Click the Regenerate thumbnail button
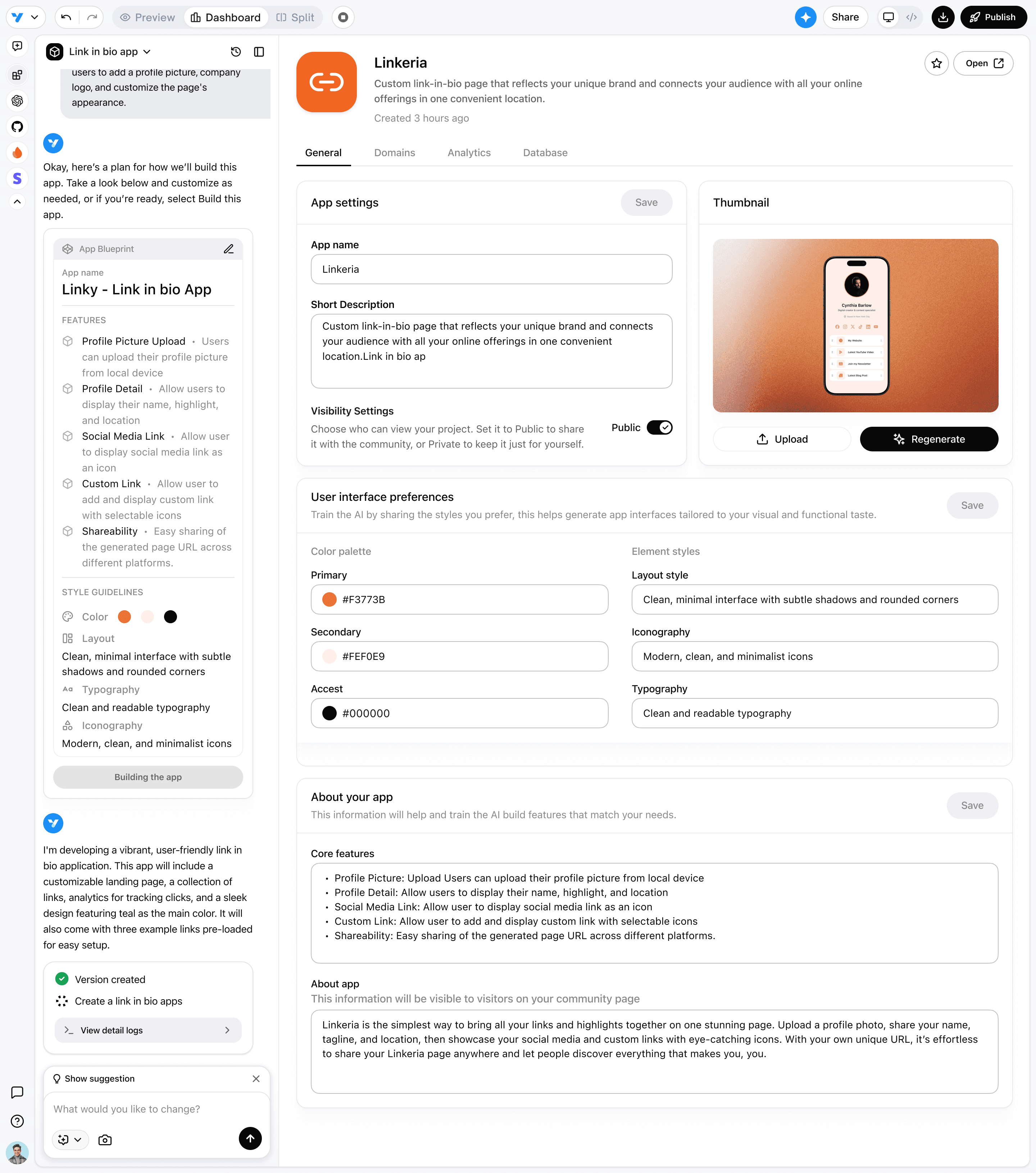1036x1173 pixels. [929, 439]
